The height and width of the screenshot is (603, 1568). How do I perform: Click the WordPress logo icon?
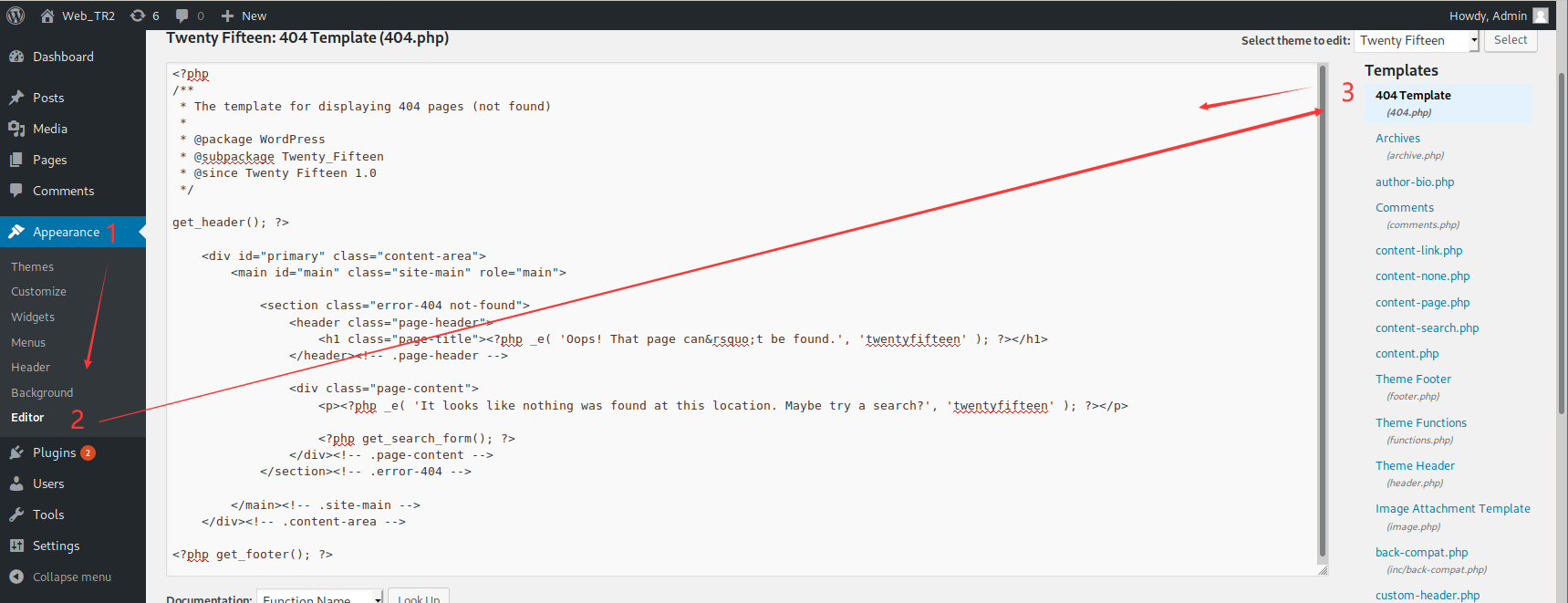pos(16,16)
